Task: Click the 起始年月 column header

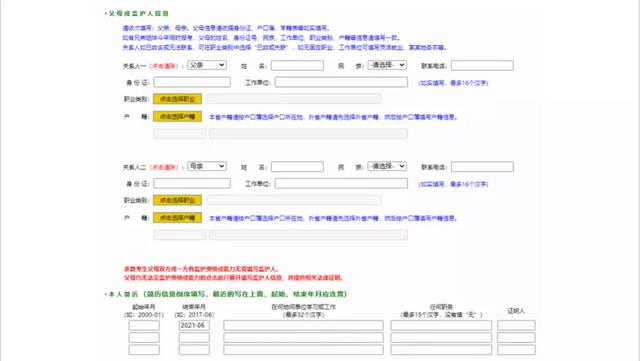Action: click(x=144, y=307)
